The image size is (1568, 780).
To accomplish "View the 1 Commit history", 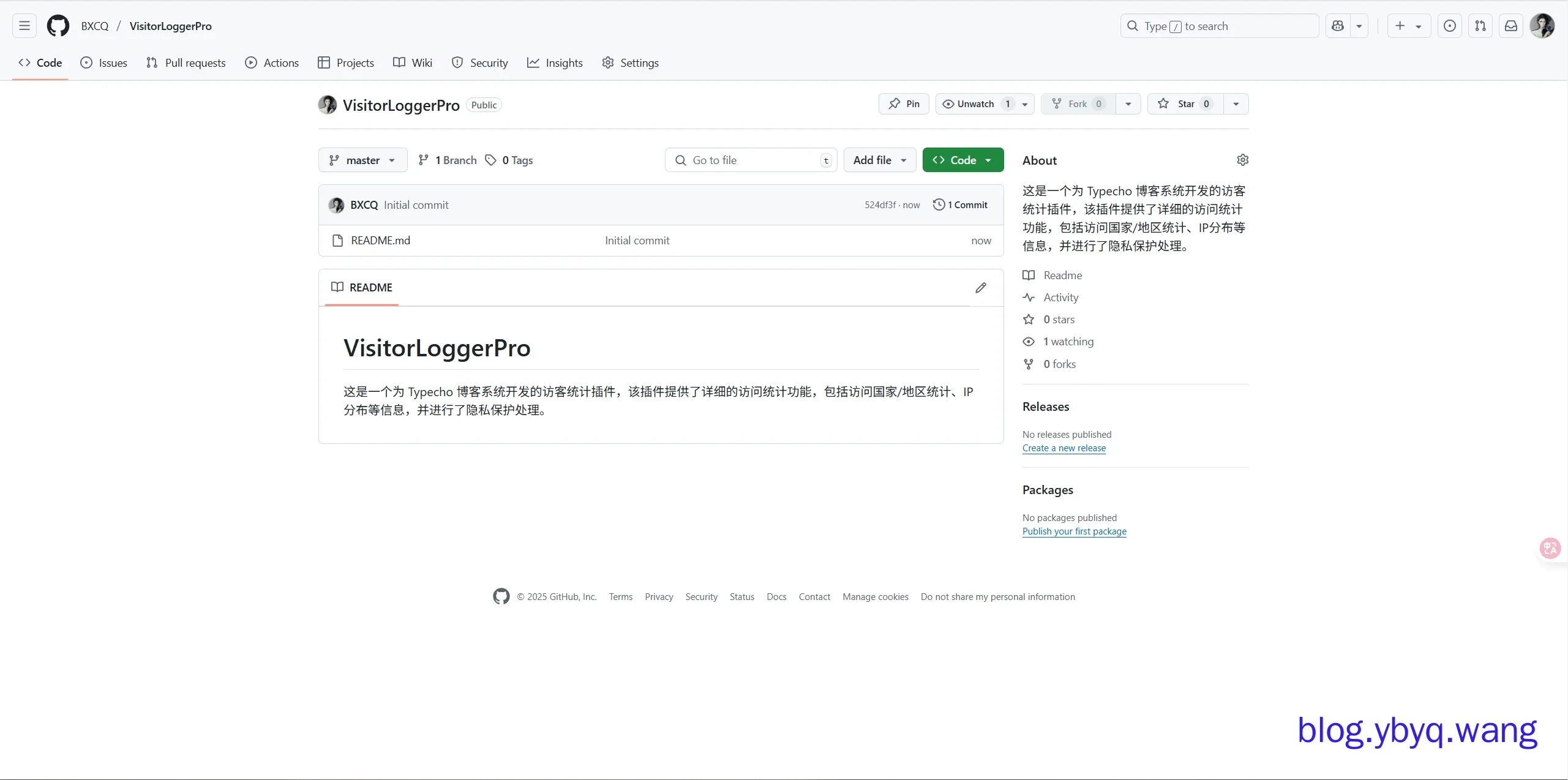I will click(x=960, y=204).
